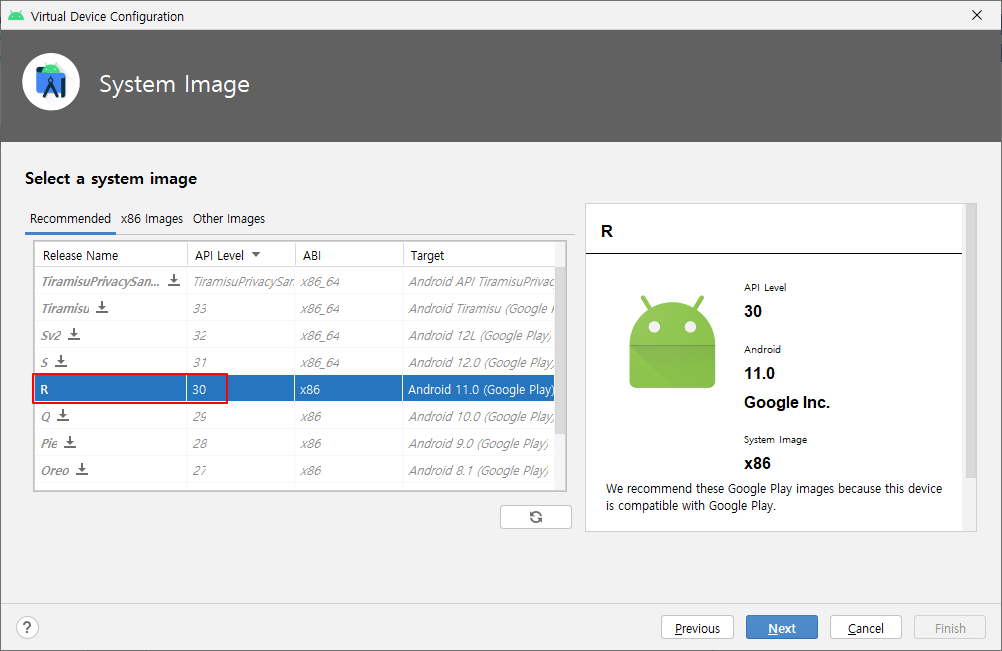Go to the Previous step
This screenshot has width=1002, height=651.
coord(697,628)
